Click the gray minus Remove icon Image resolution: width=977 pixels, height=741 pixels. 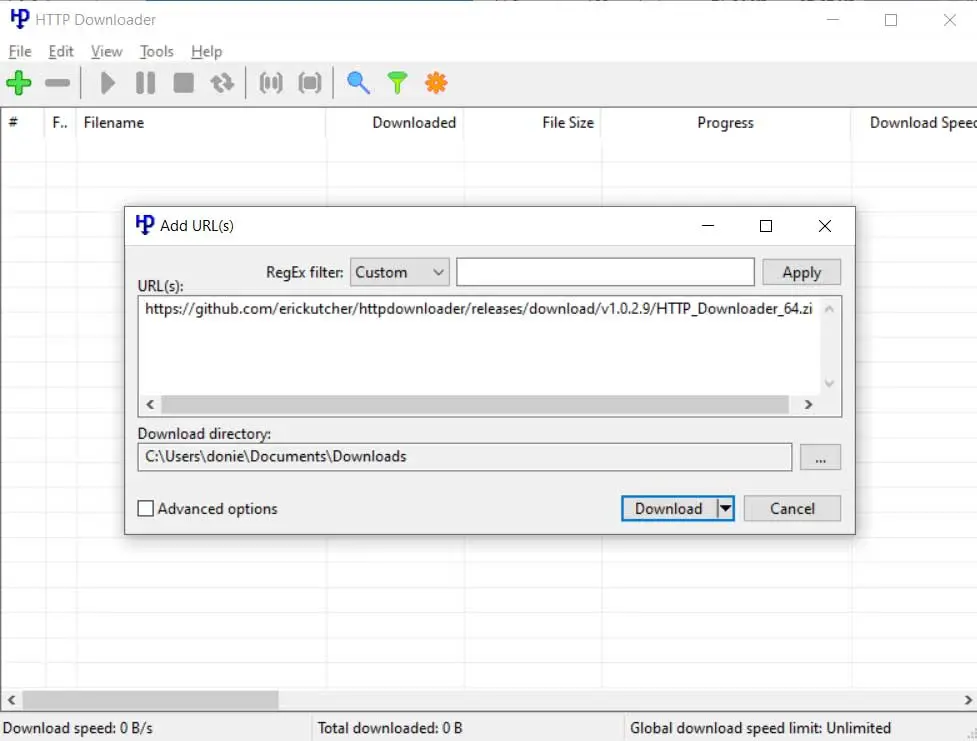click(x=57, y=83)
